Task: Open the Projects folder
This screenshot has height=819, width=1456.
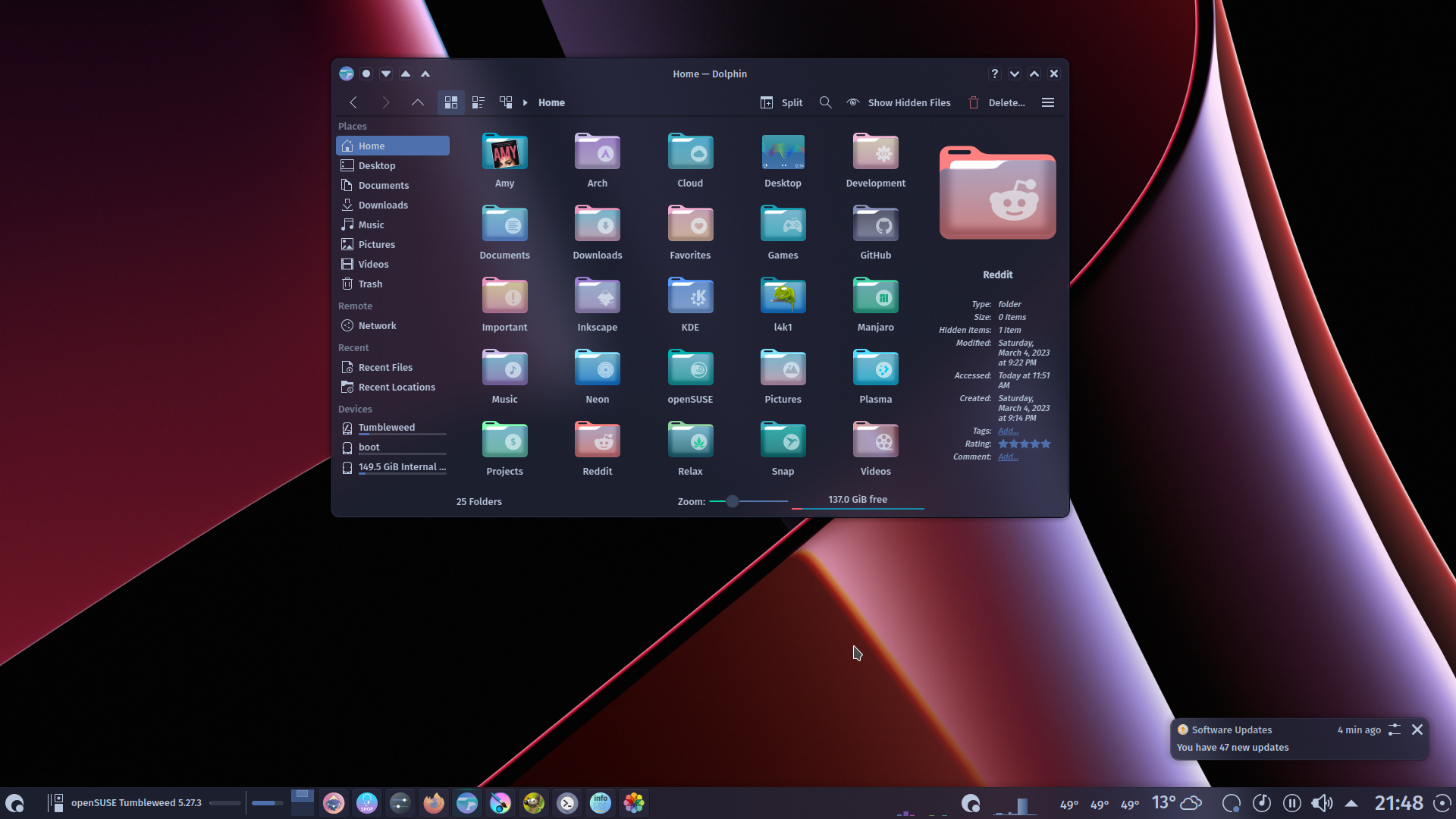Action: point(504,449)
